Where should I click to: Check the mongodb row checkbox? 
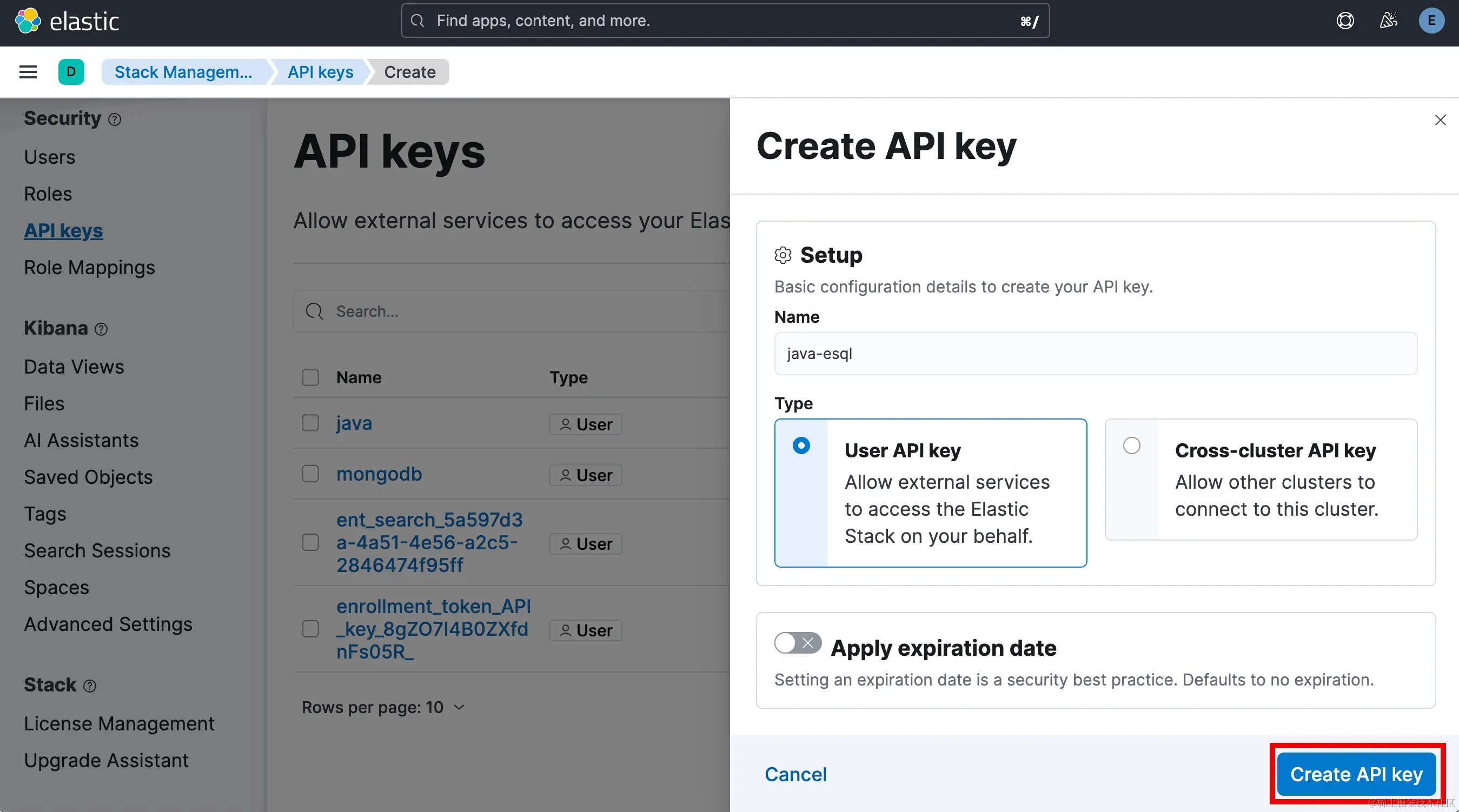[x=310, y=474]
